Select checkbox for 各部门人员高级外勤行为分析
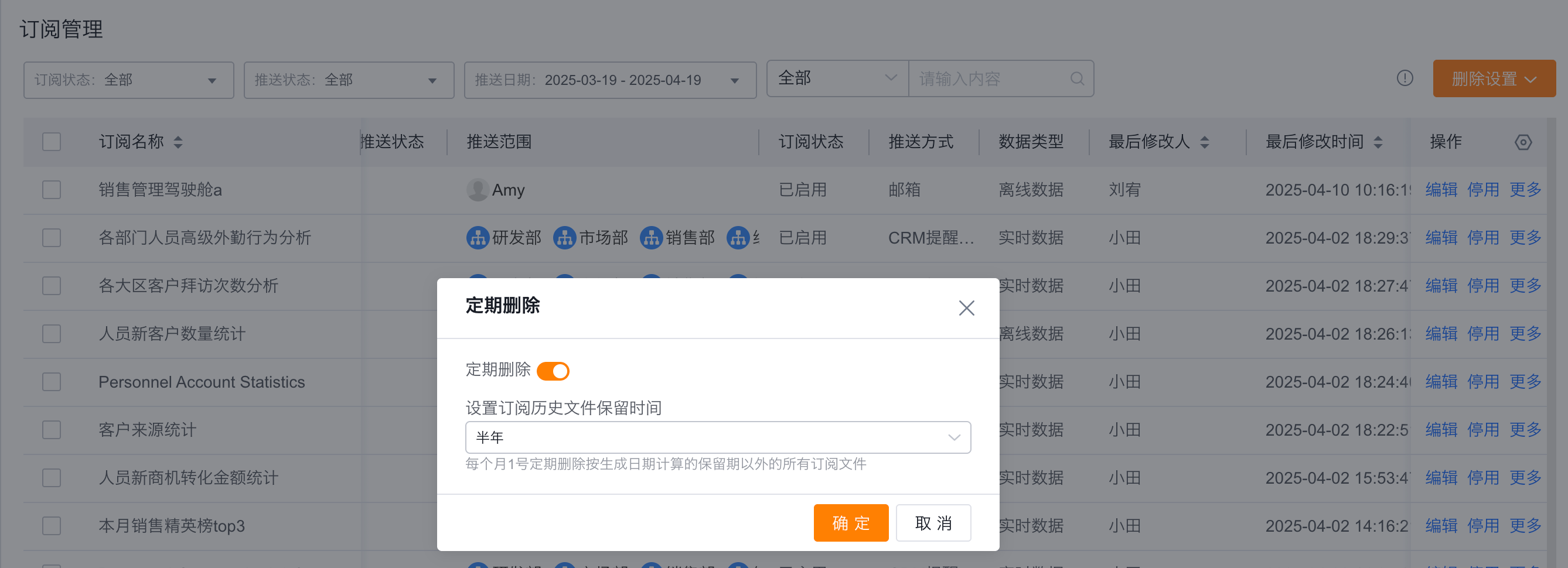This screenshot has width=1568, height=568. click(x=52, y=238)
